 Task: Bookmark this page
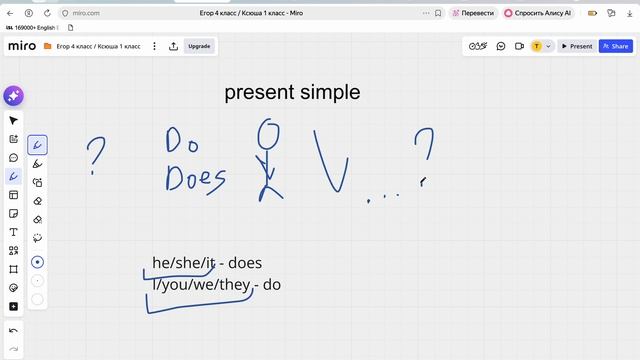[x=438, y=13]
